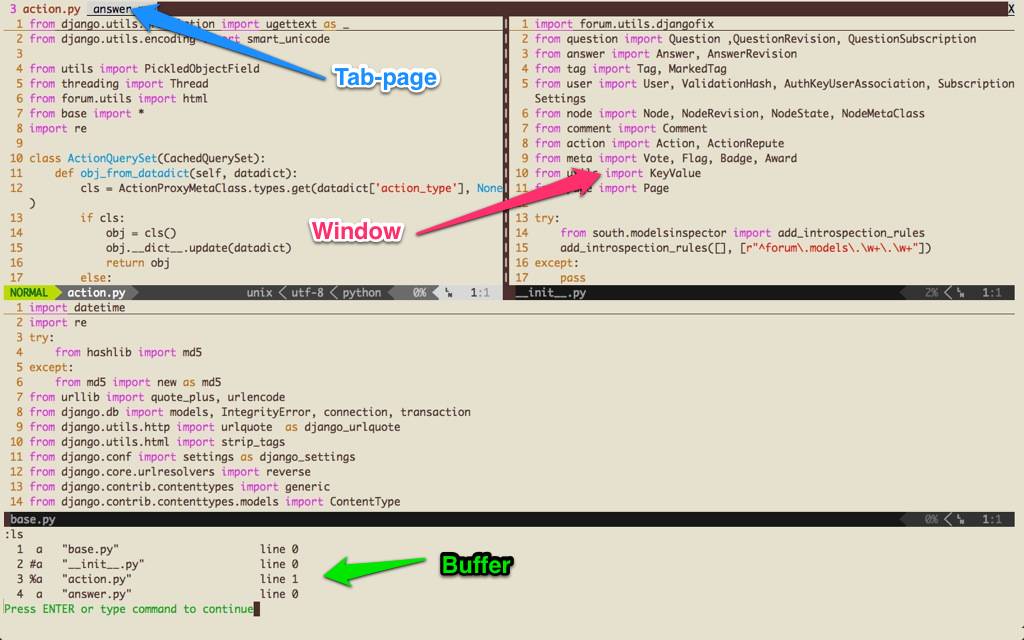
Task: Place cursor on "from md5 import new as md5"
Action: pos(138,382)
